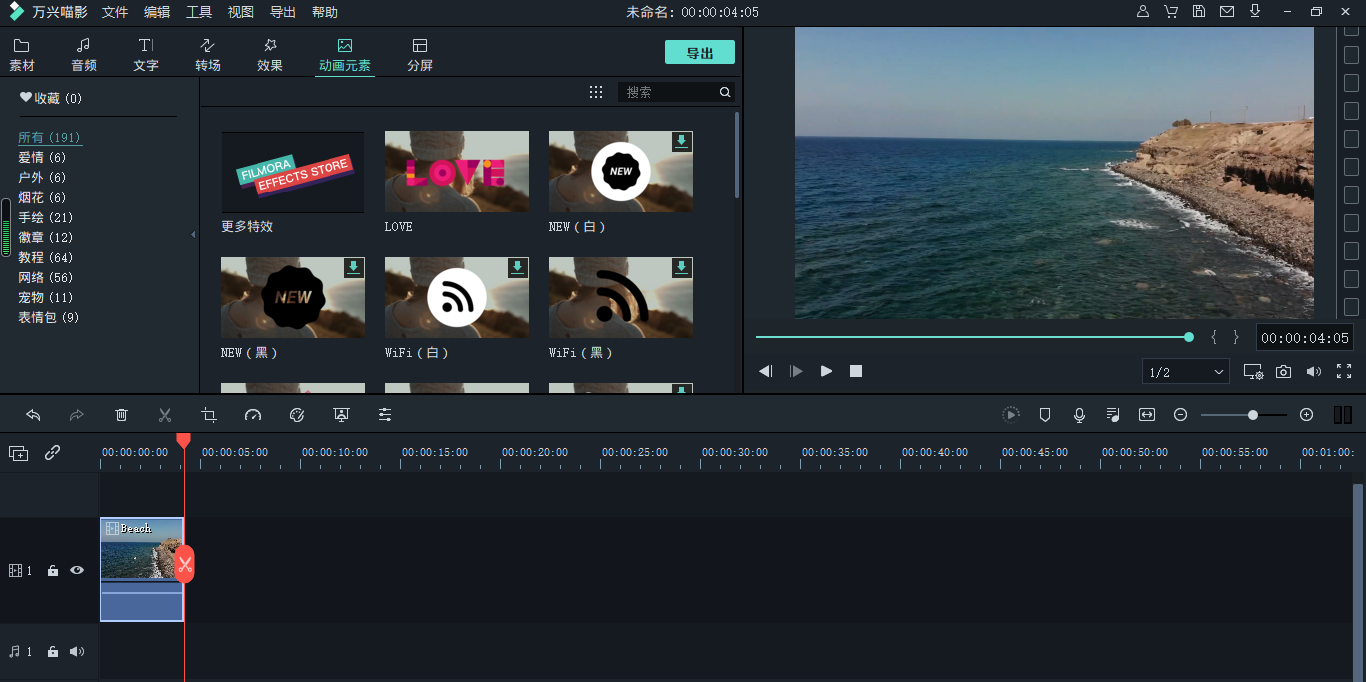Open the 1/2 preview quality dropdown
The width and height of the screenshot is (1366, 682).
pyautogui.click(x=1186, y=372)
